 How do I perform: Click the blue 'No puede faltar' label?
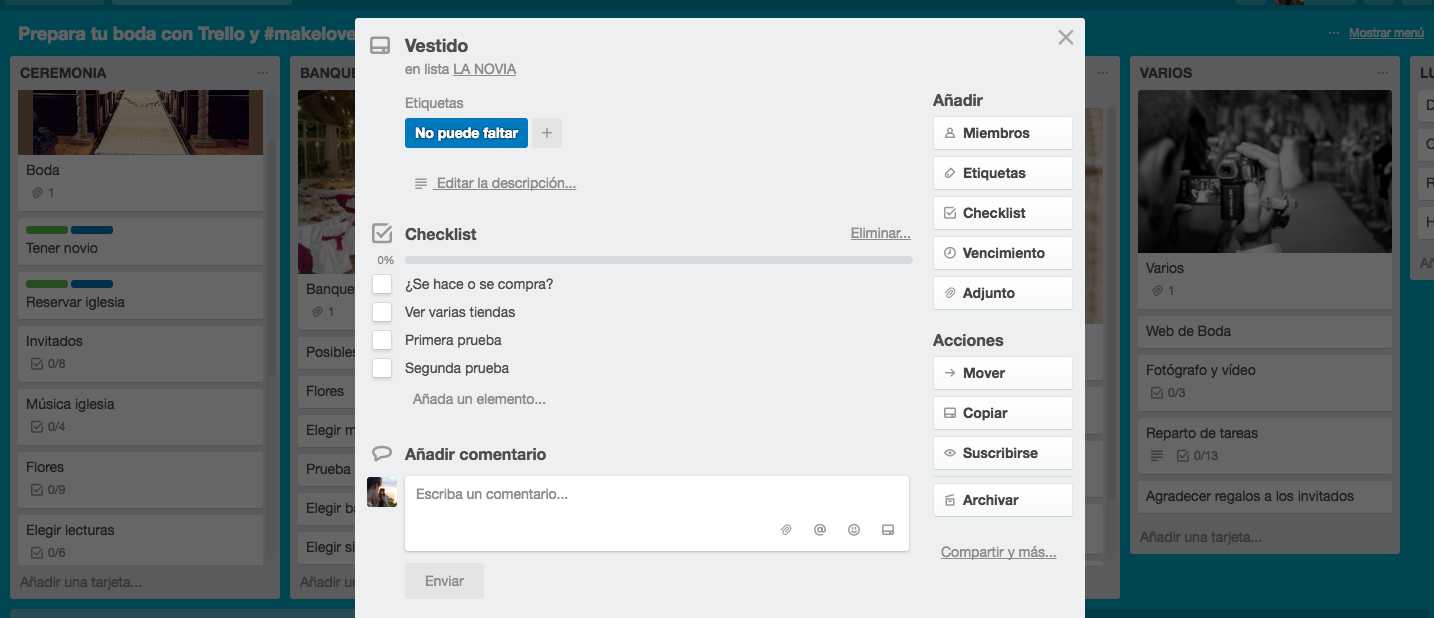(466, 133)
